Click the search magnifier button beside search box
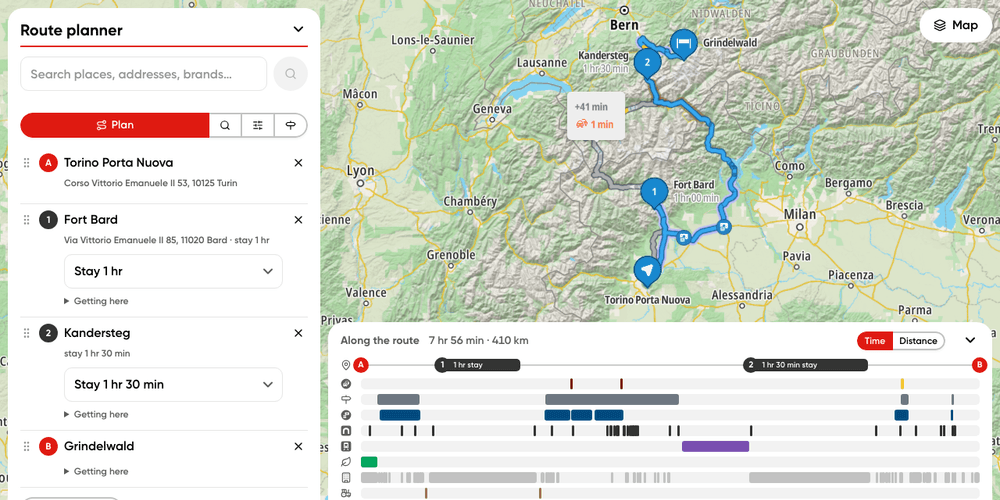Image resolution: width=1000 pixels, height=500 pixels. (290, 74)
